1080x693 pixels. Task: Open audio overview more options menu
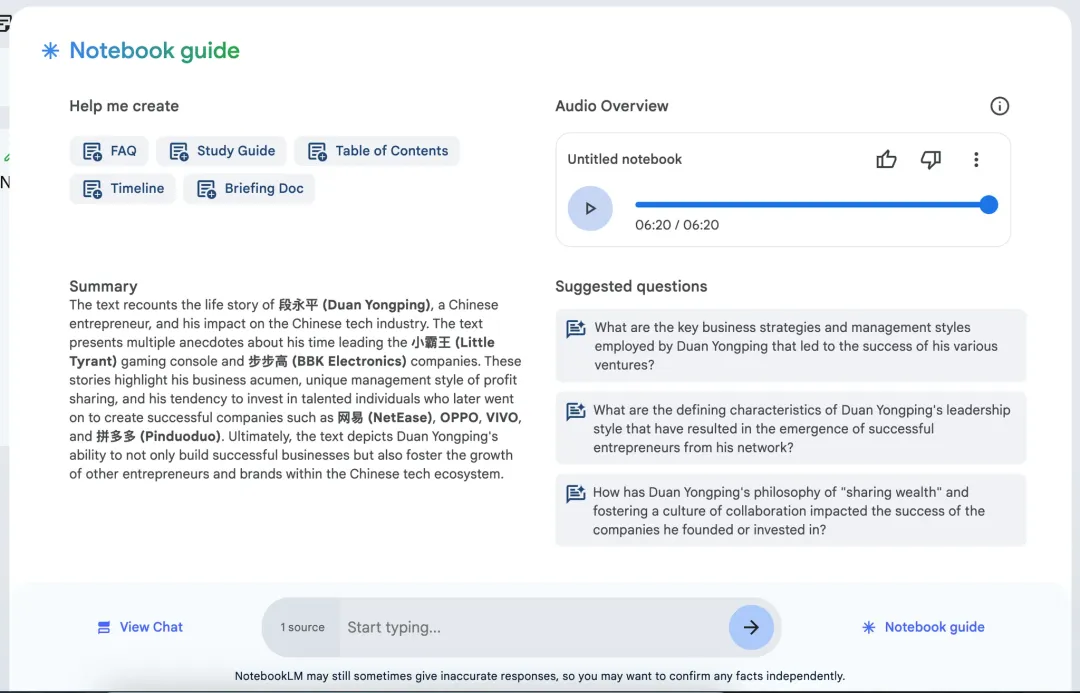tap(976, 160)
